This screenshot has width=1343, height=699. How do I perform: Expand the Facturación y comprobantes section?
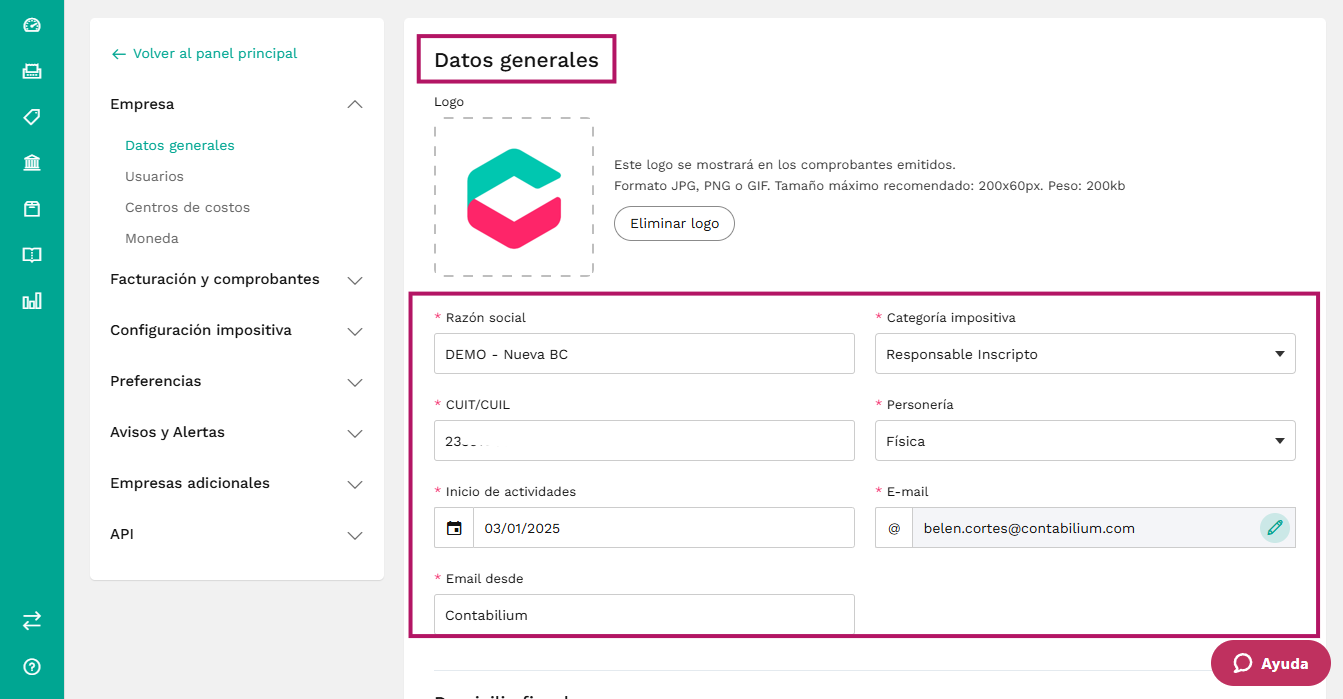coord(237,280)
